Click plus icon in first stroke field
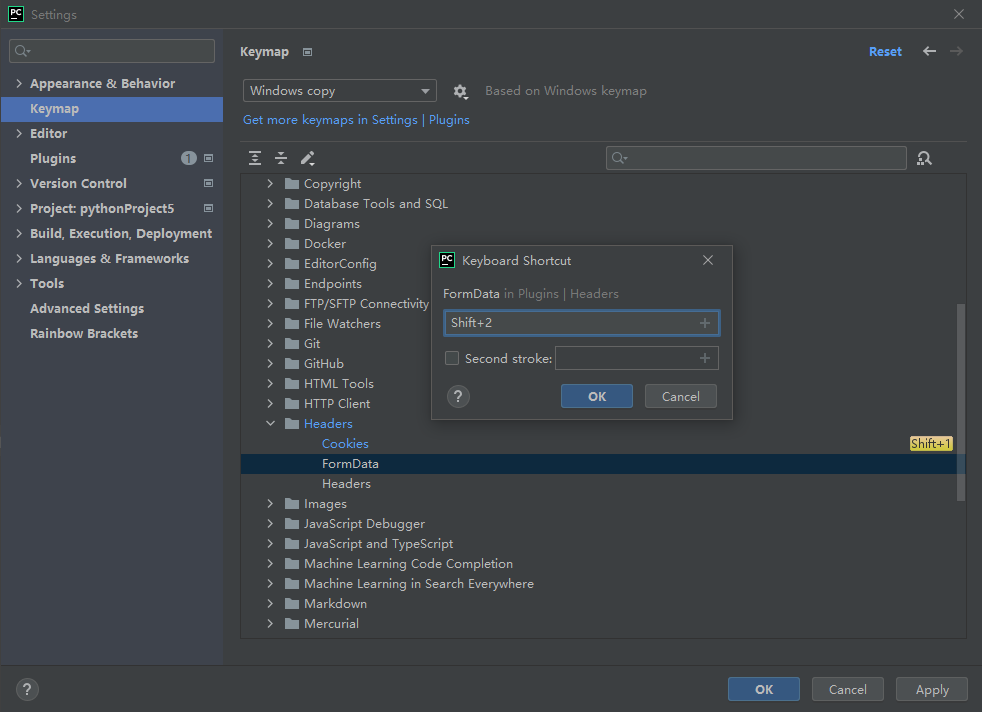The width and height of the screenshot is (982, 712). pyautogui.click(x=705, y=323)
